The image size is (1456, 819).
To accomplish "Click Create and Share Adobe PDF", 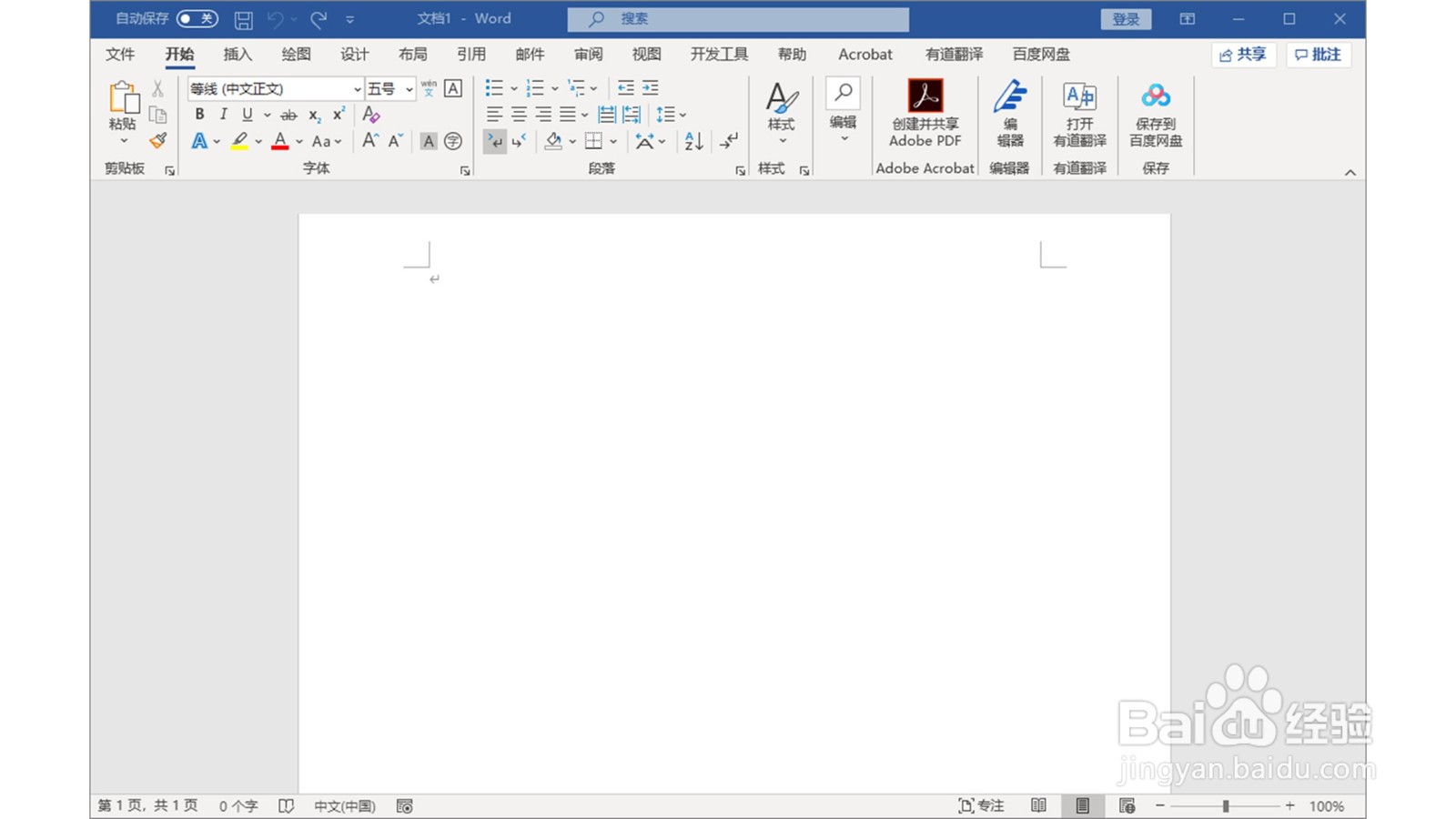I will click(925, 114).
